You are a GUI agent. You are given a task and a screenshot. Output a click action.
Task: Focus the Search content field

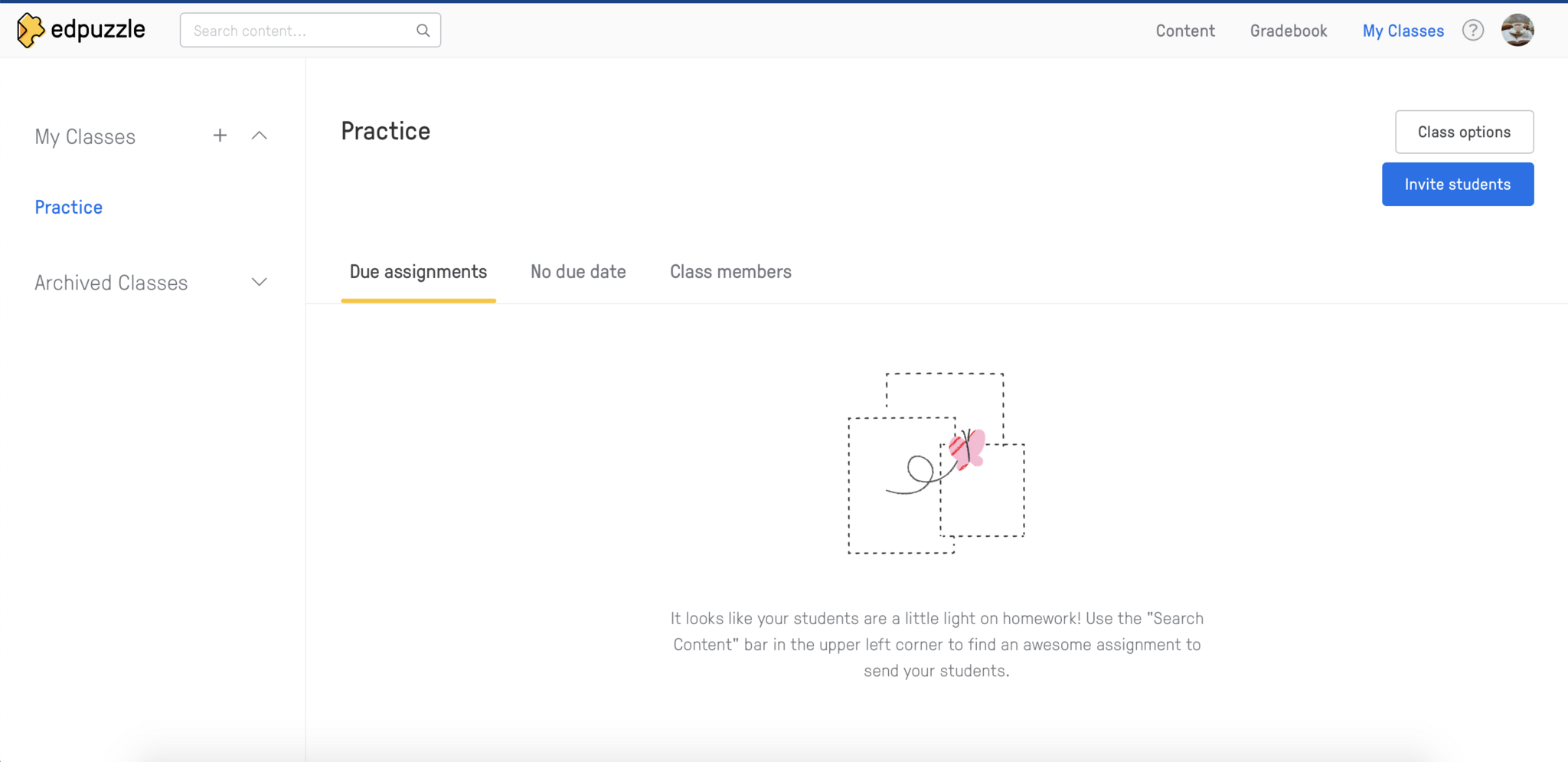299,31
